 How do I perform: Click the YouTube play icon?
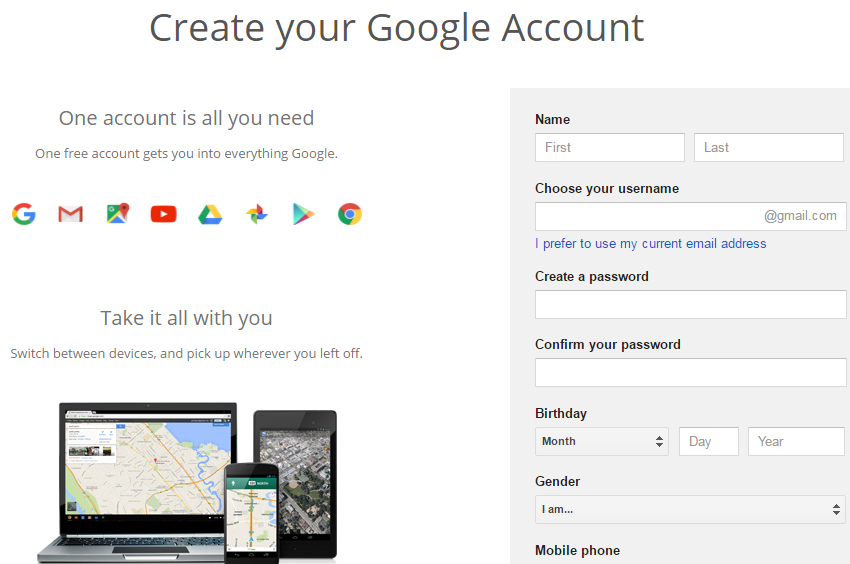tap(164, 214)
